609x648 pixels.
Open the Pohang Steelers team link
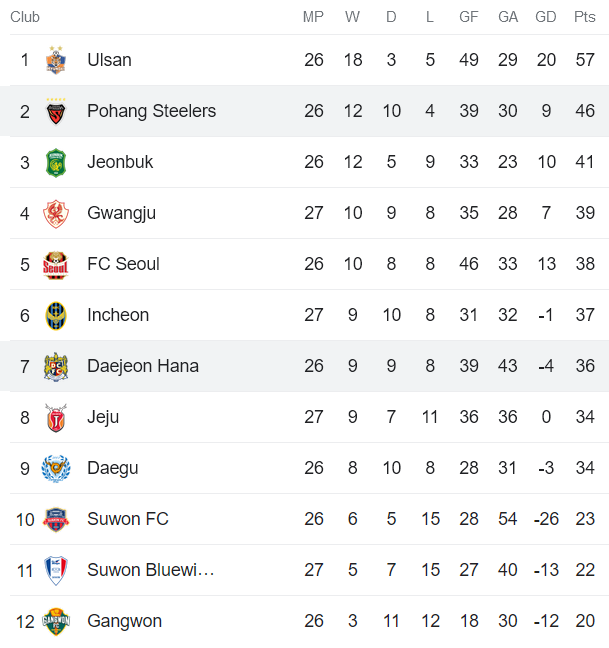151,111
